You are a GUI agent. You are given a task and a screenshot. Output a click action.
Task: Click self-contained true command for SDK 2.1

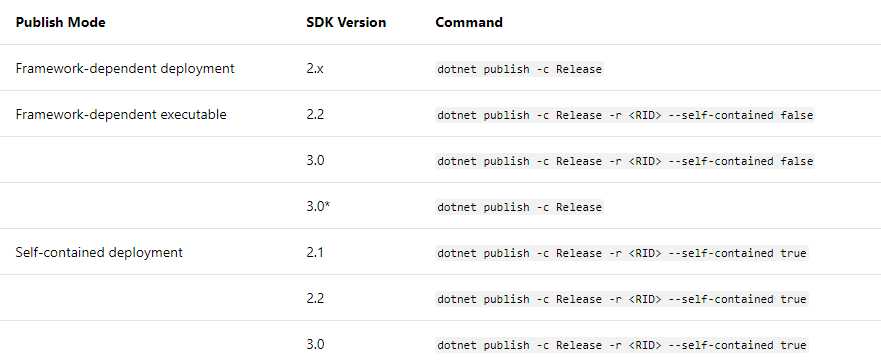pyautogui.click(x=622, y=253)
